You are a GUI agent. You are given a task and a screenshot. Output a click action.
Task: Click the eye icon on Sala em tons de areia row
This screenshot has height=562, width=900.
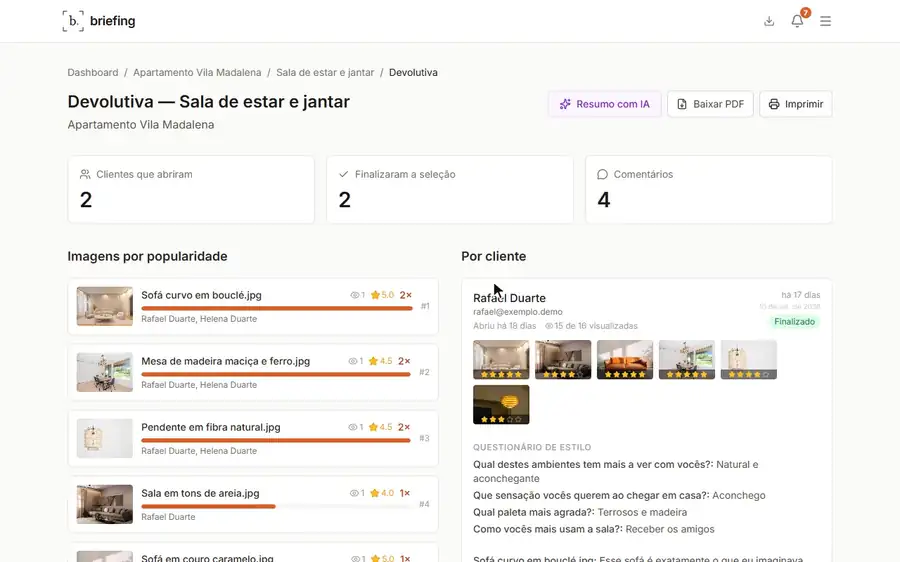coord(354,493)
